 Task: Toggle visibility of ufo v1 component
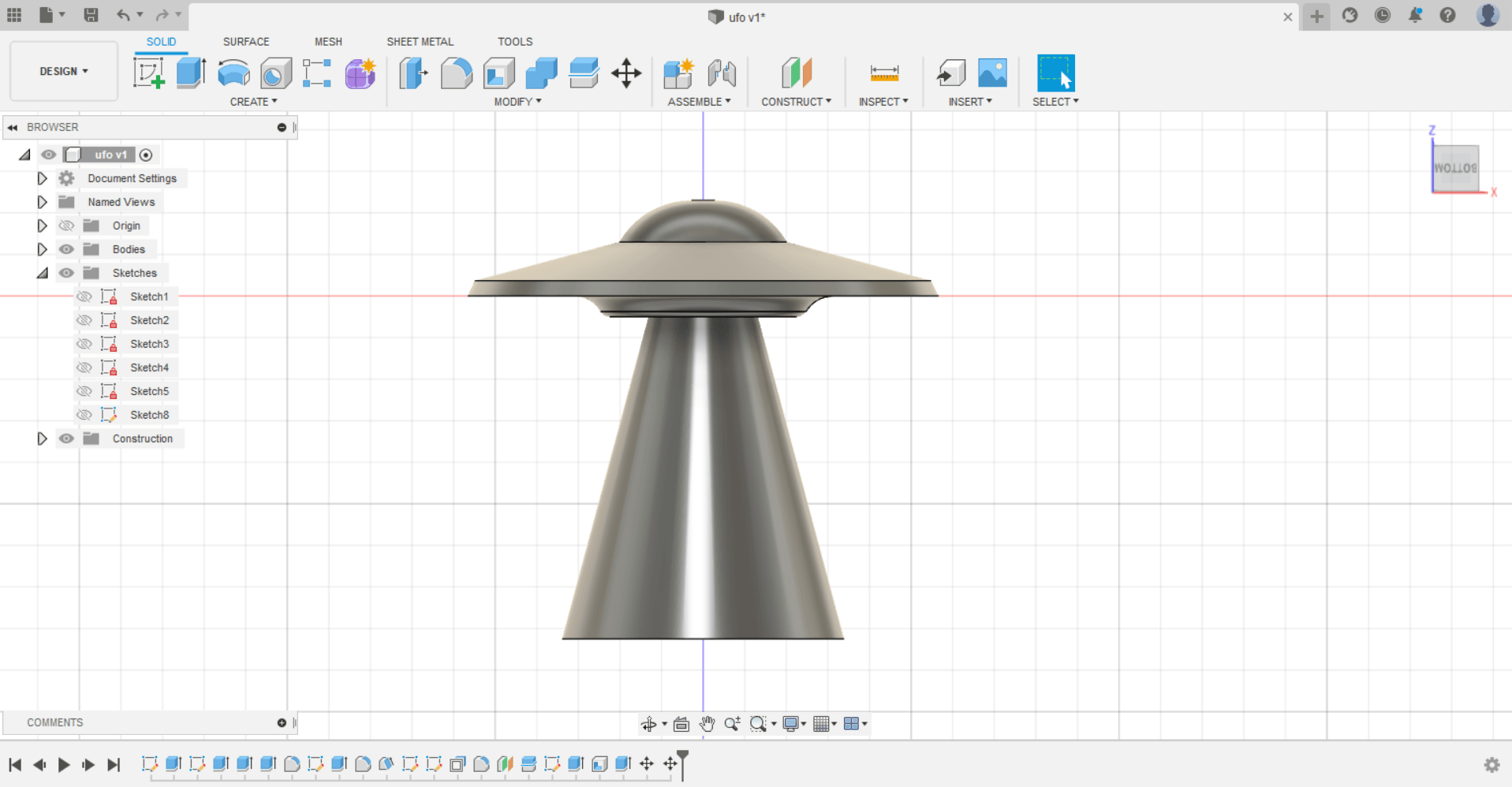[x=48, y=155]
